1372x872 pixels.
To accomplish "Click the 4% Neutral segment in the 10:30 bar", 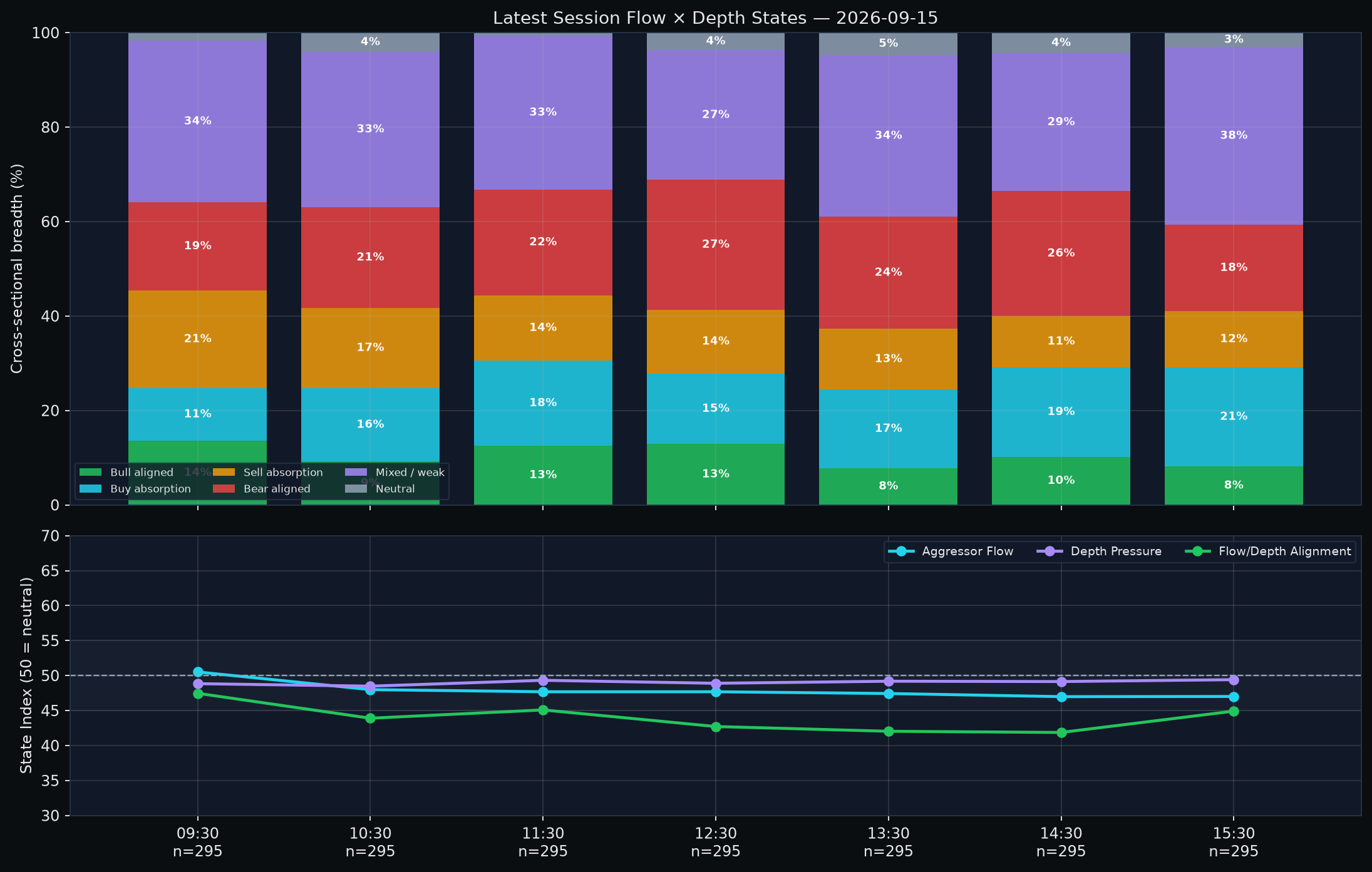I will (x=370, y=42).
